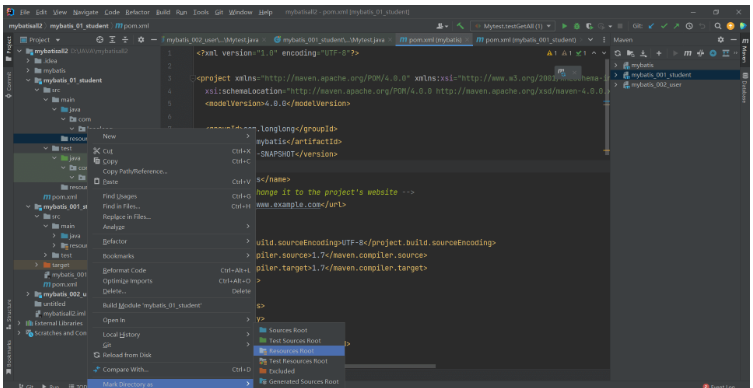Open Bookmarks tool window on left stripe
753x388 pixels.
tap(9, 357)
